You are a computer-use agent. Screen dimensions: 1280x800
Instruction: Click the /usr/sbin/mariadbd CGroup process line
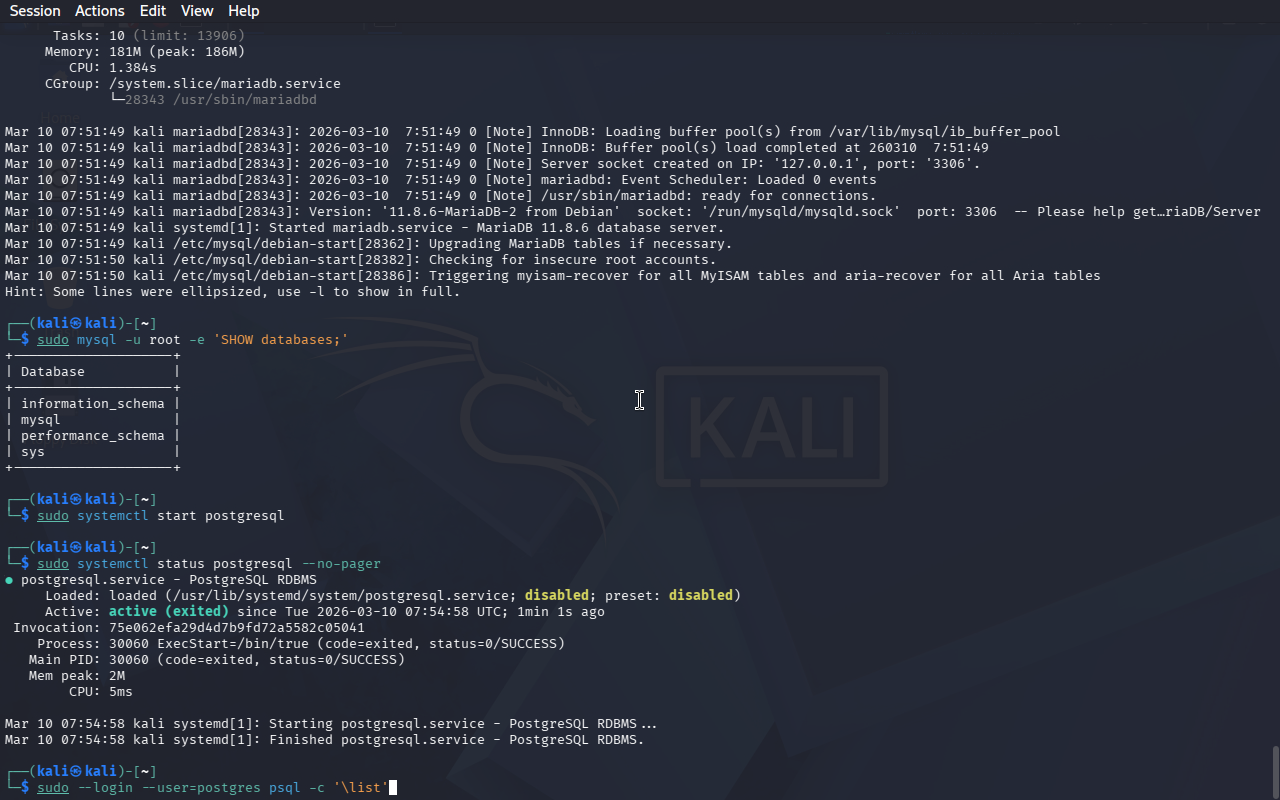[x=220, y=100]
